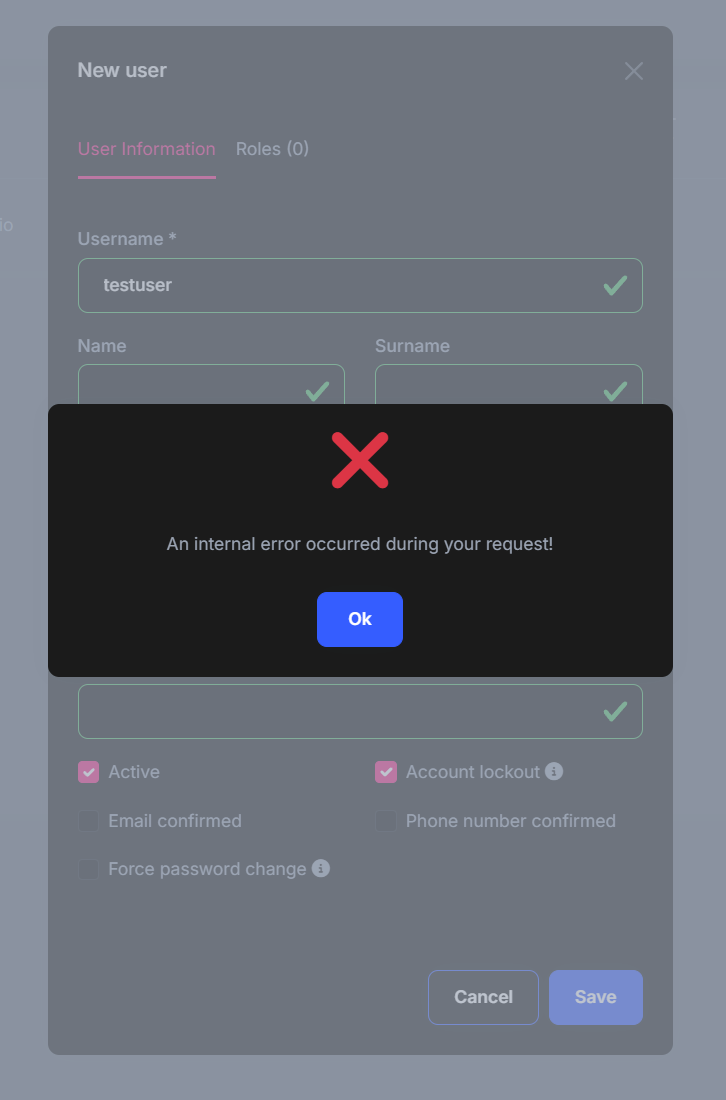Toggle the Account lockout checkbox
Screen dimensions: 726x1100
(386, 772)
